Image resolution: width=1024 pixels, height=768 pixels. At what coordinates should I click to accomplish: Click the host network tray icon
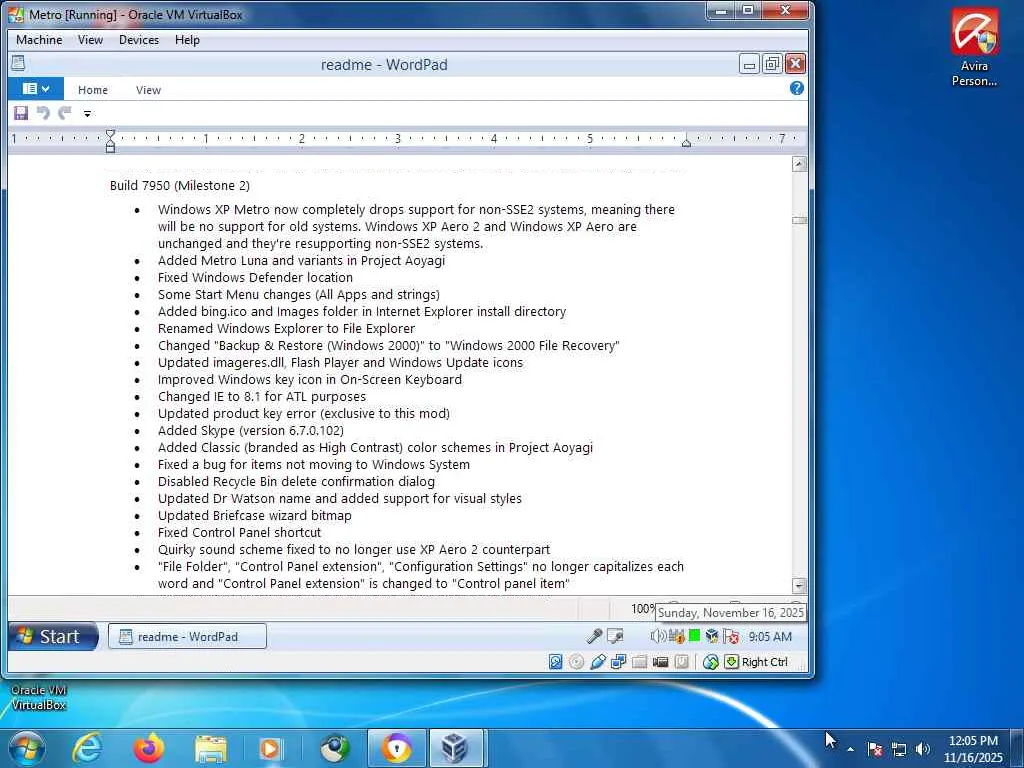899,749
